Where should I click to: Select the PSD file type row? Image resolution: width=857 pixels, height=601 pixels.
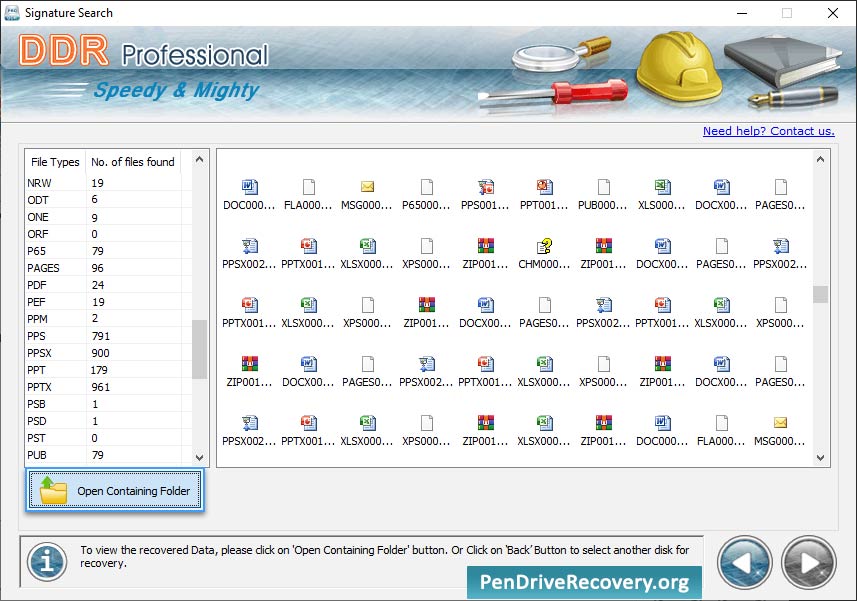[x=104, y=421]
